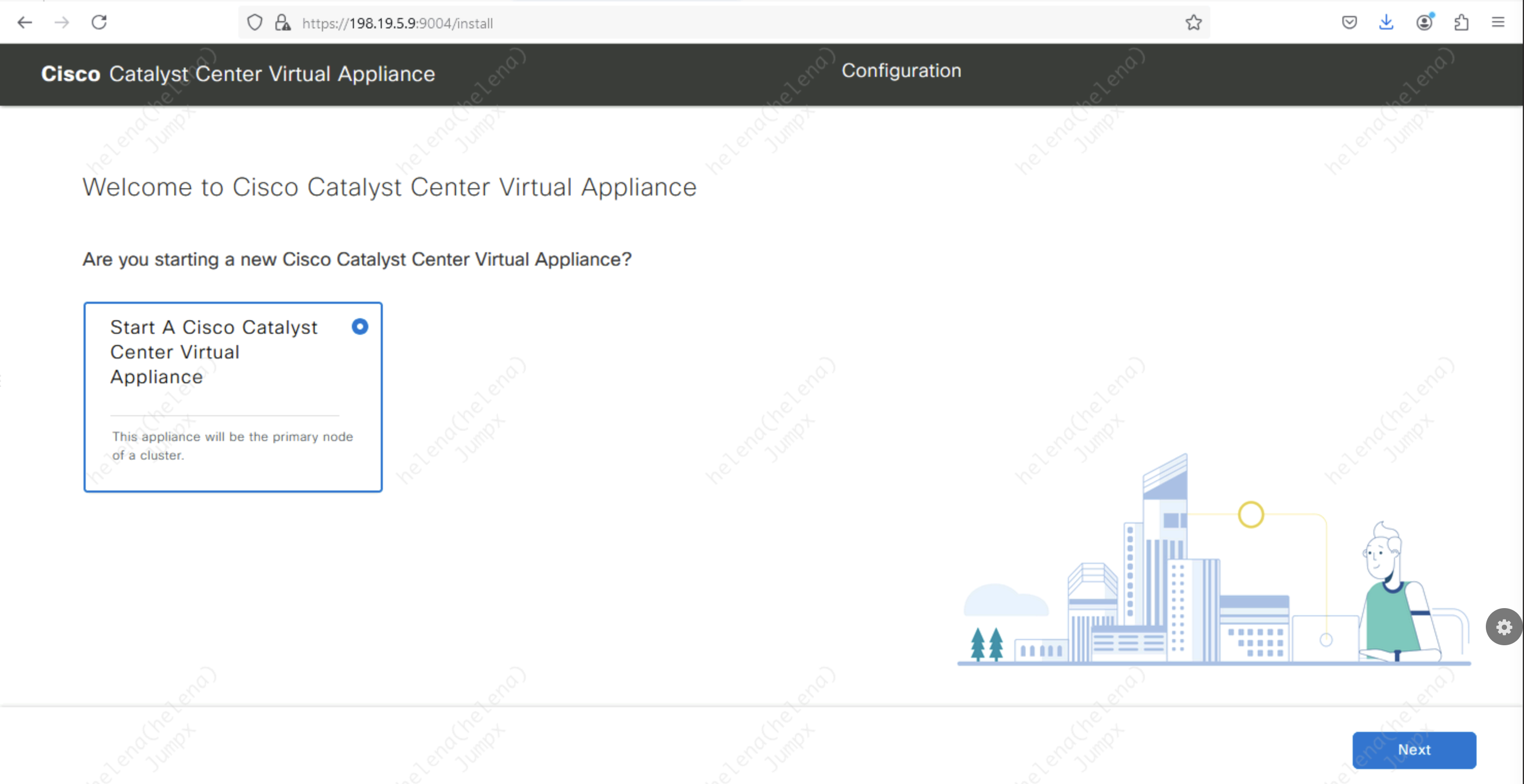Click the padlock site security icon
This screenshot has height=784, width=1524.
pyautogui.click(x=282, y=23)
